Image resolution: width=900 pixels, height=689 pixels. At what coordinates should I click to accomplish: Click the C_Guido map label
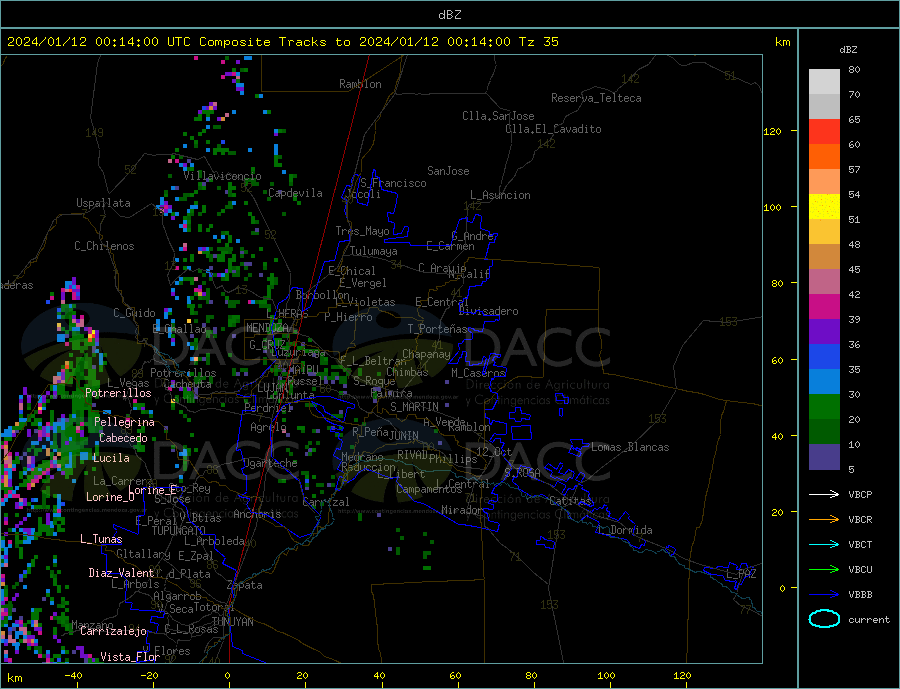click(134, 313)
